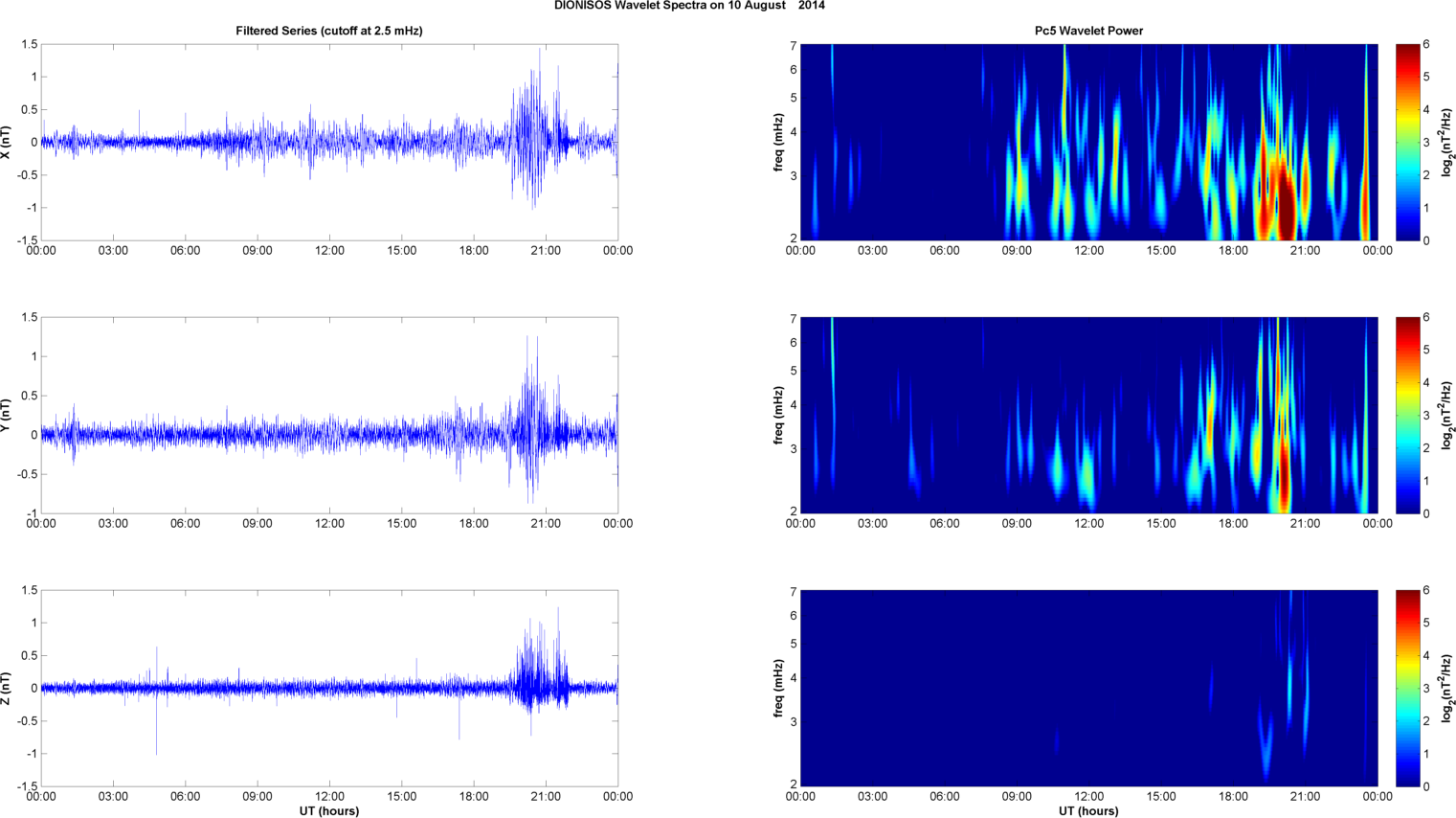Click bottom colorbar's log2(nT²/Hz) label

[1448, 688]
